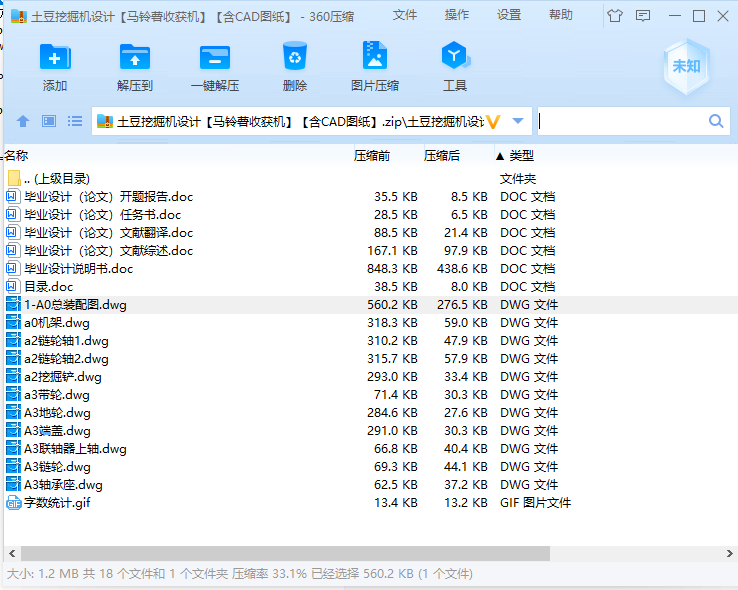Click the 360压缩 app logo in title bar
The width and height of the screenshot is (738, 590).
tap(19, 16)
